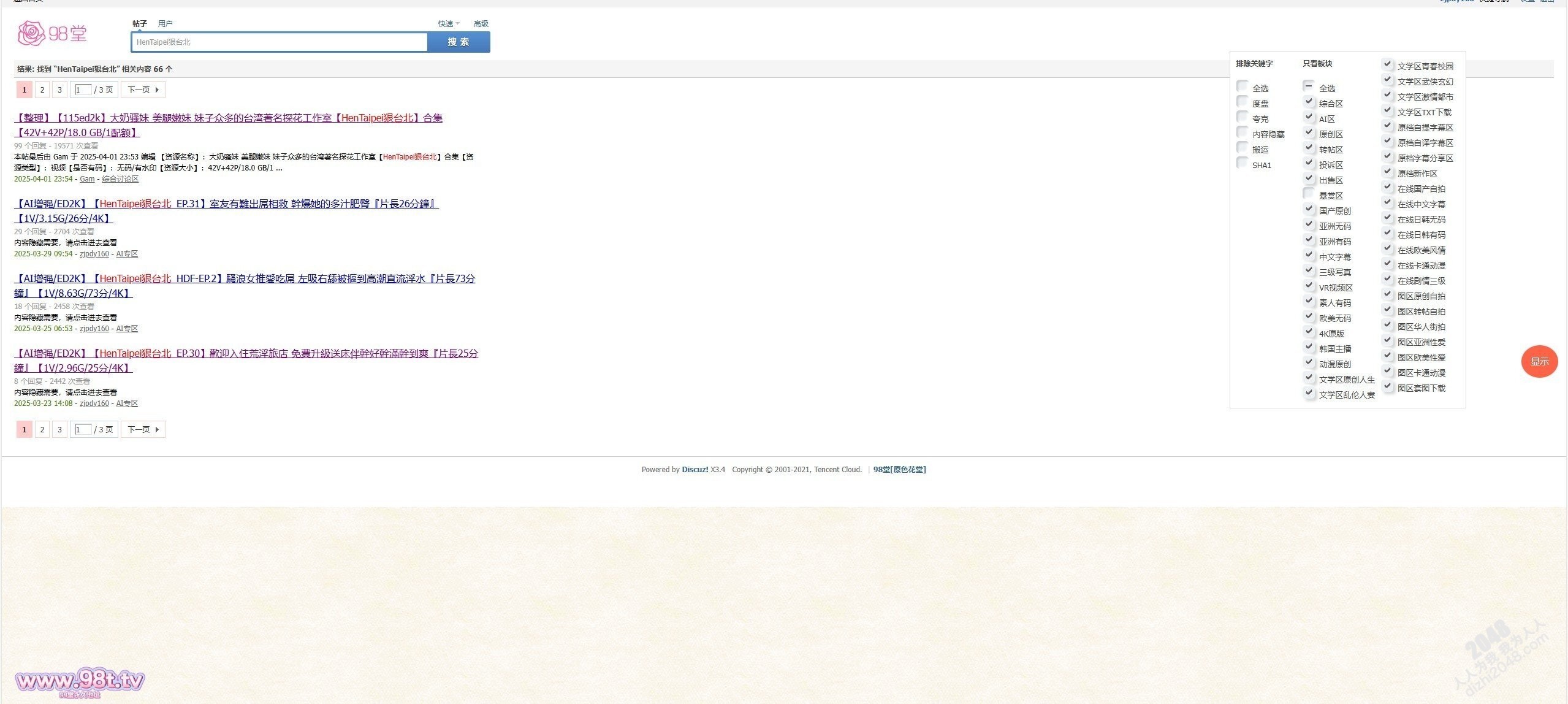Uncheck the 原档新作区 checkbox
Image resolution: width=1568 pixels, height=704 pixels.
click(x=1388, y=171)
